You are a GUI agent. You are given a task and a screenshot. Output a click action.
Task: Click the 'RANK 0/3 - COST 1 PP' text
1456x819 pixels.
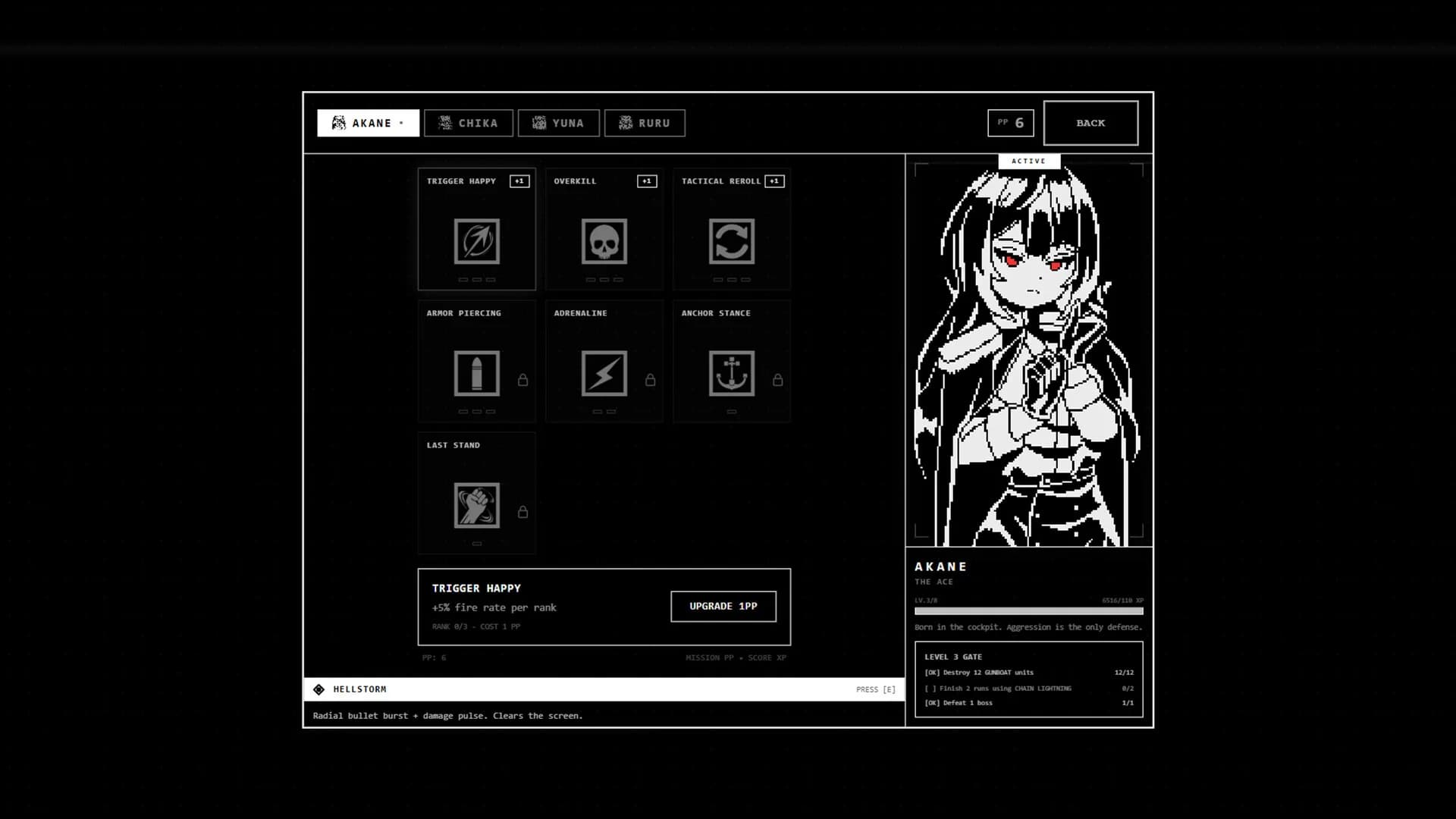(x=476, y=626)
